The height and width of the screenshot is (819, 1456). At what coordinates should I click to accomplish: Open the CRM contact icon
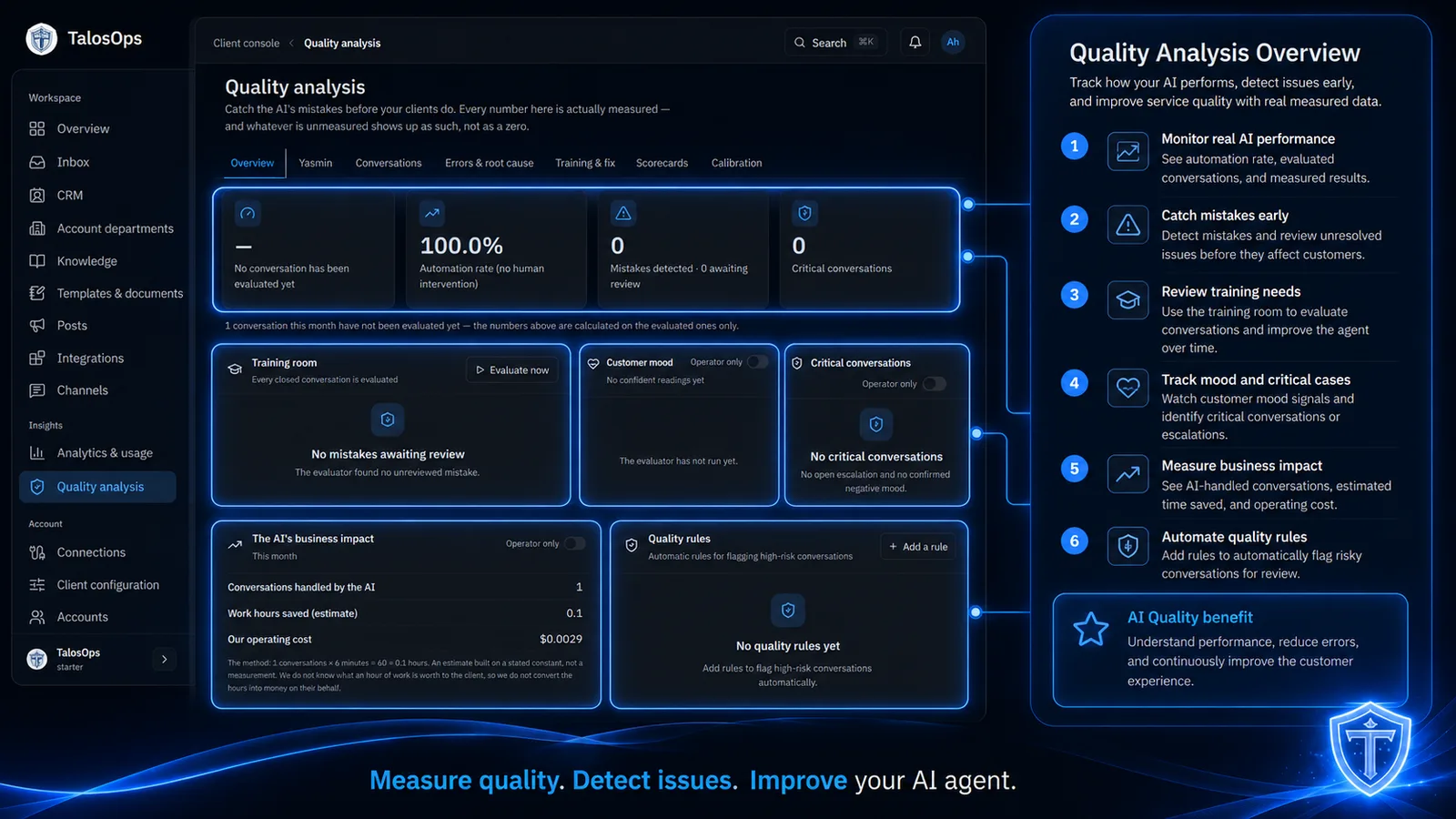pos(37,195)
